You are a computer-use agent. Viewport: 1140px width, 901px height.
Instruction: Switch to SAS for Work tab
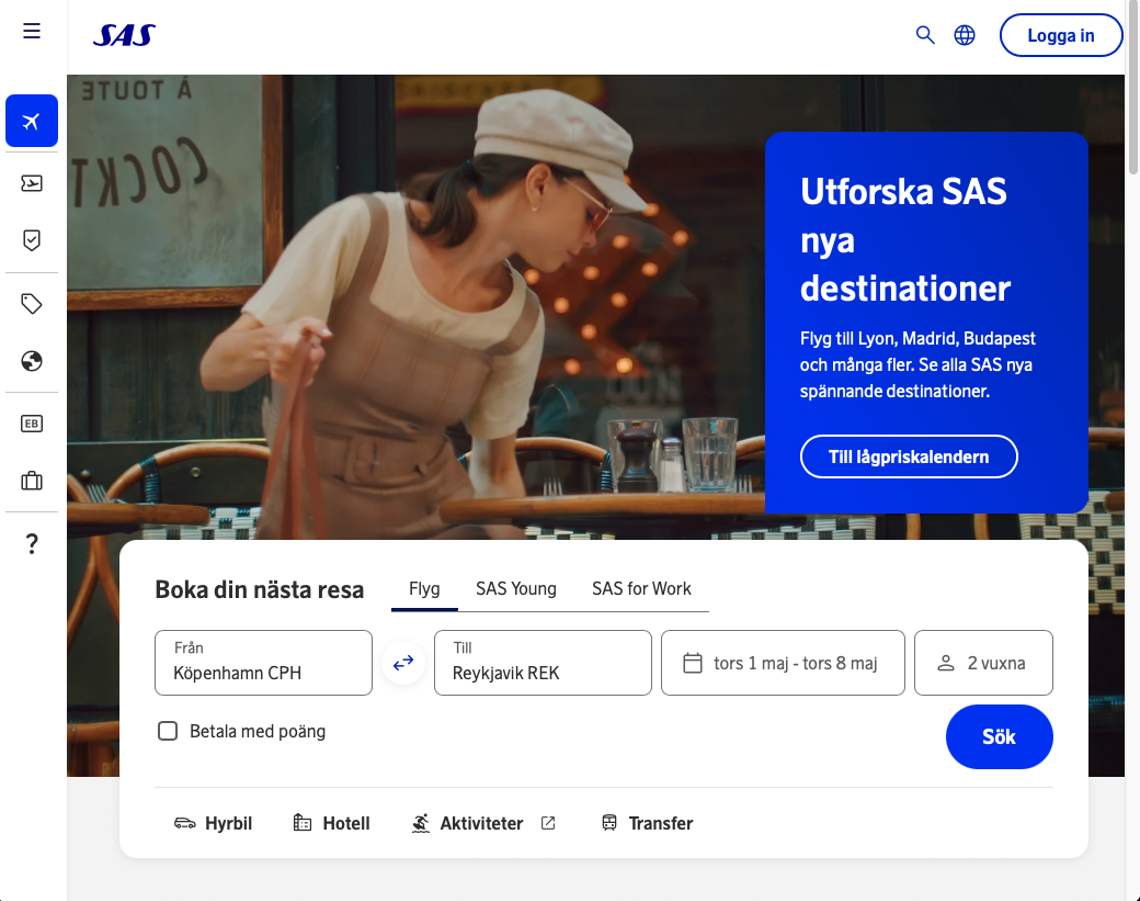click(641, 589)
